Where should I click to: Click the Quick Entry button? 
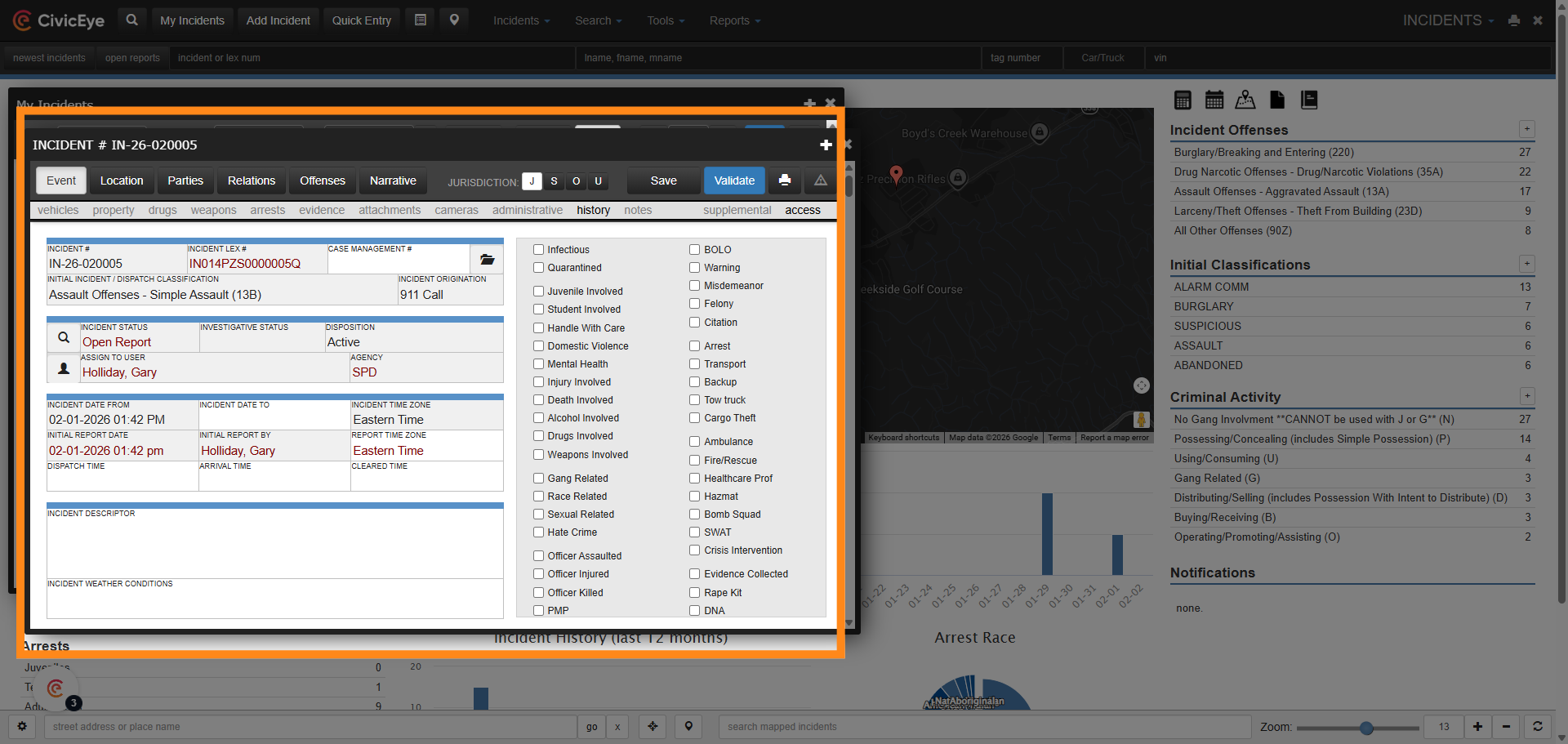(362, 20)
